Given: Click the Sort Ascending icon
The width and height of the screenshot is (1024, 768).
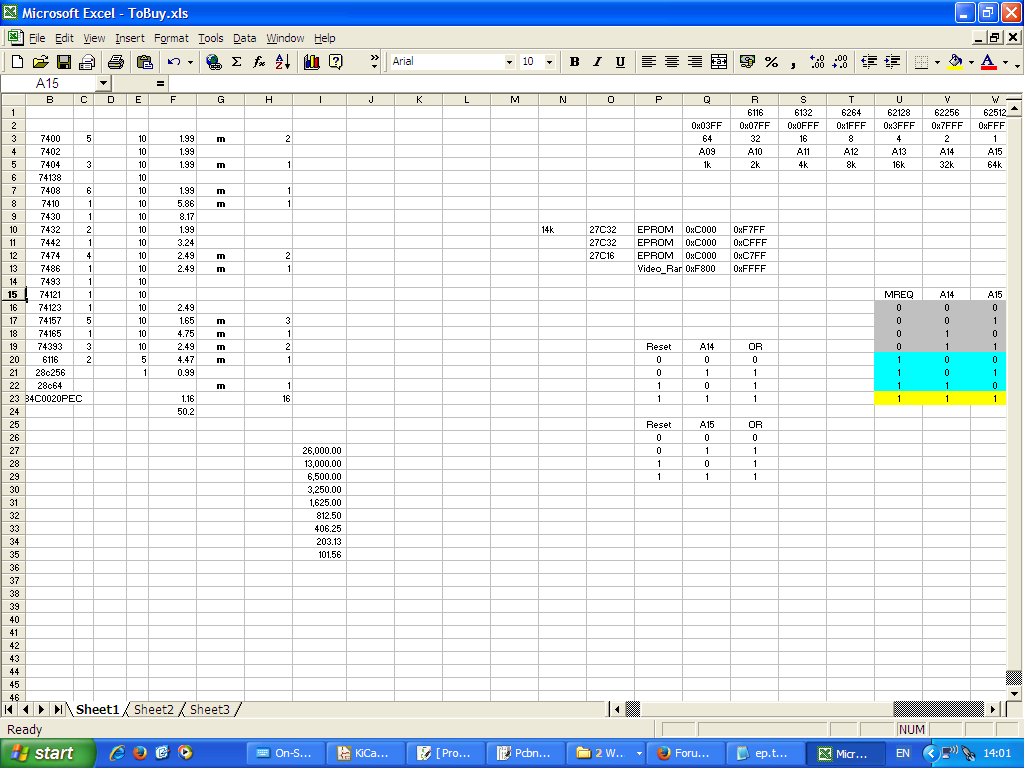Looking at the screenshot, I should click(x=282, y=62).
